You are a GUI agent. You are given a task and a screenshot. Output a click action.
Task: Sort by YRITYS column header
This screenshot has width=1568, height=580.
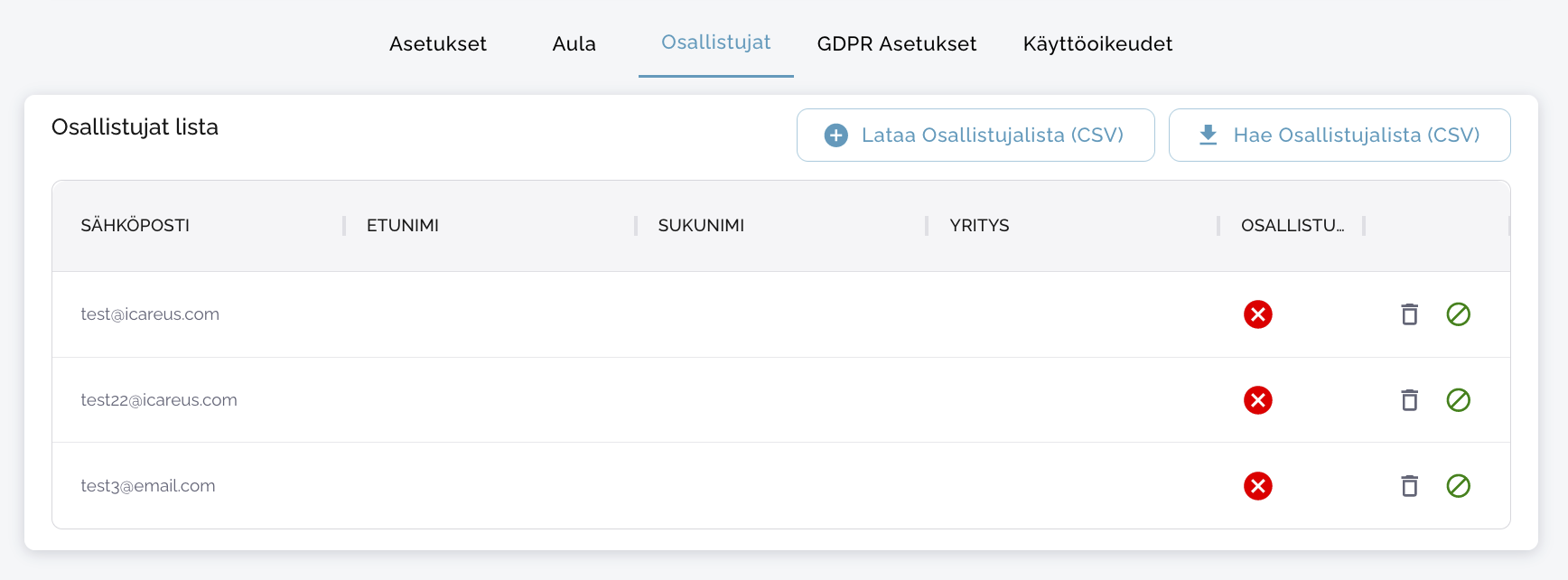pyautogui.click(x=979, y=226)
